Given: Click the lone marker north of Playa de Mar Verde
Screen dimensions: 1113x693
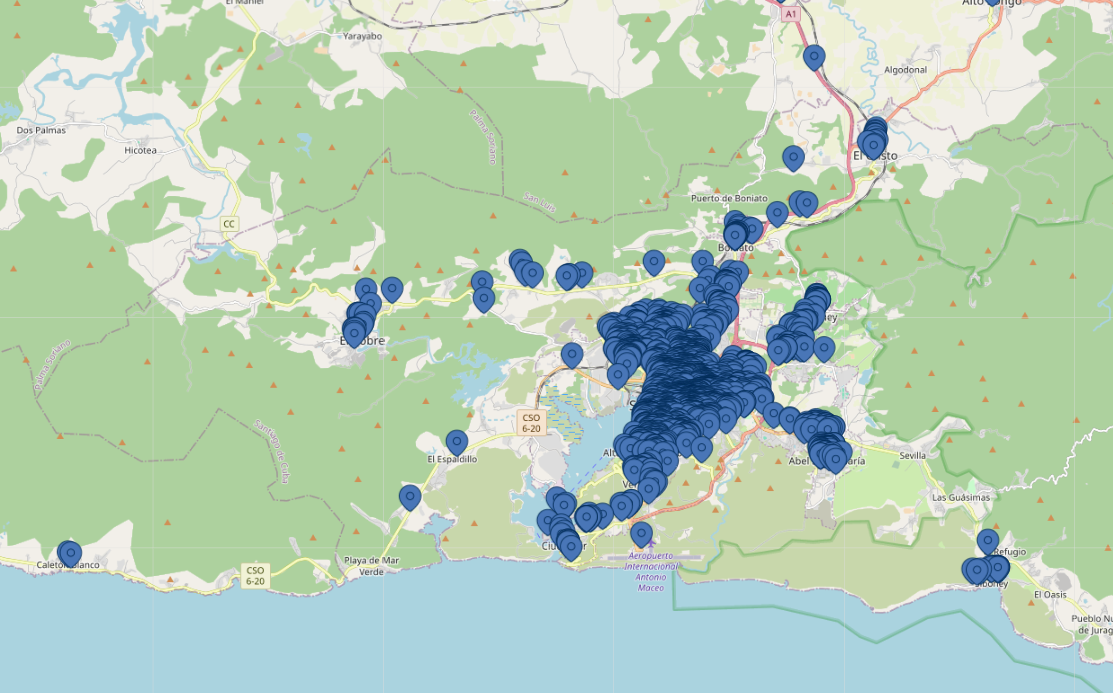Looking at the screenshot, I should [410, 496].
